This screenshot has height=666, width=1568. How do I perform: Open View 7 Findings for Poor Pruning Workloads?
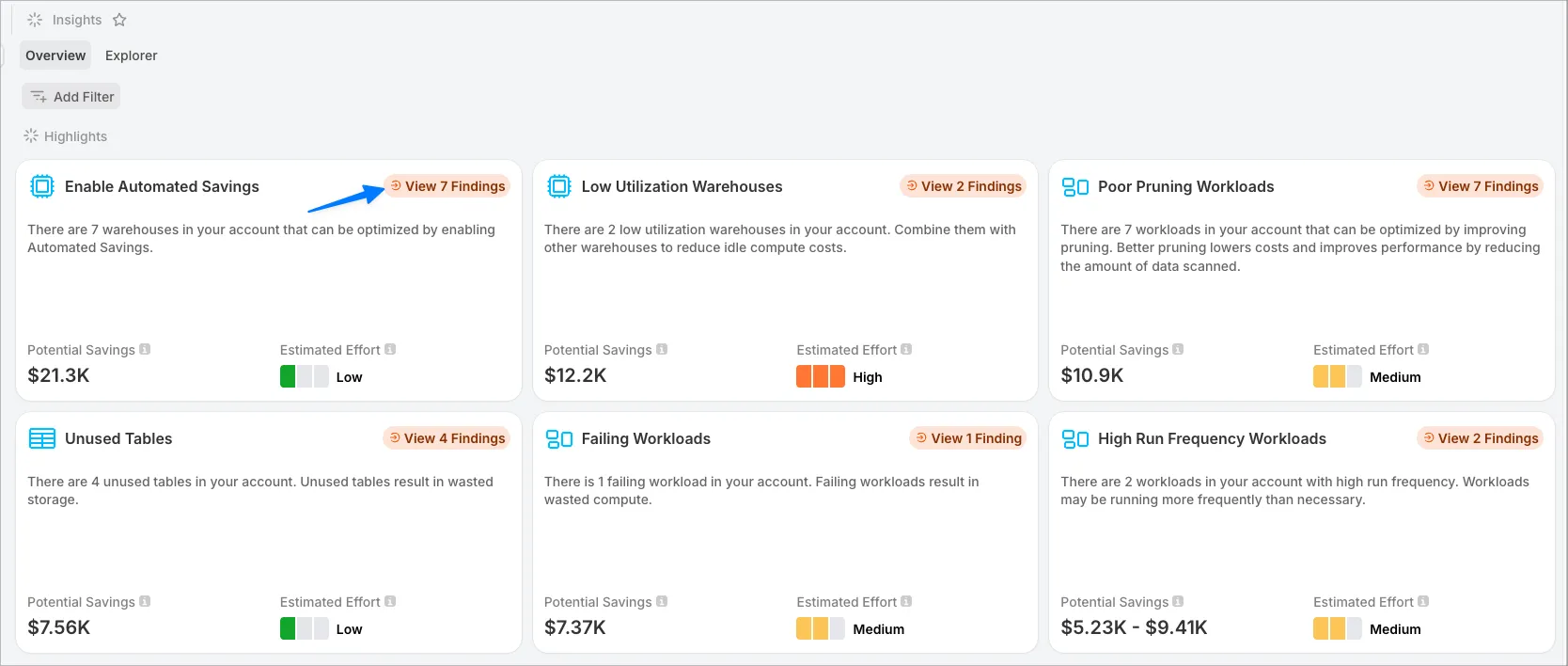click(x=1481, y=186)
